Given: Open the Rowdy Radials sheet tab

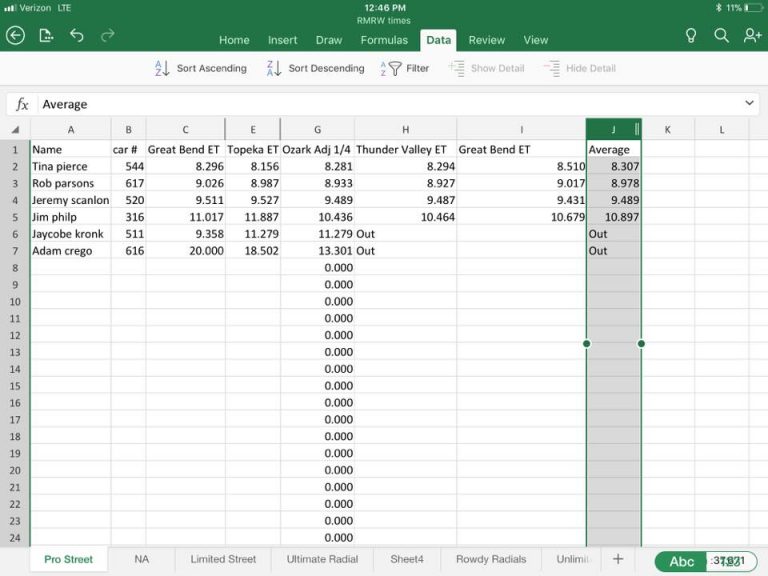Looking at the screenshot, I should 491,559.
